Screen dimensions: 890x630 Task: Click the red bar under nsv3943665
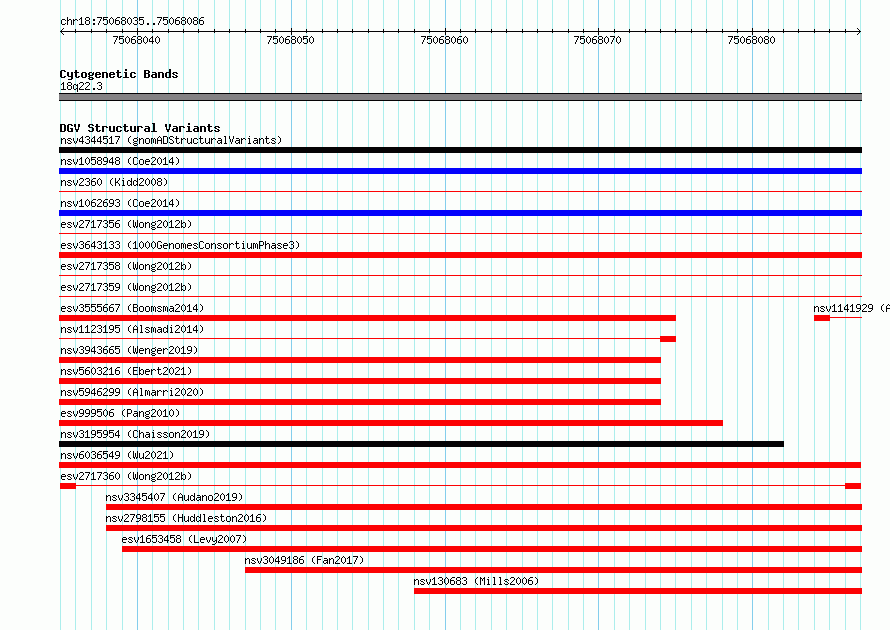click(360, 360)
